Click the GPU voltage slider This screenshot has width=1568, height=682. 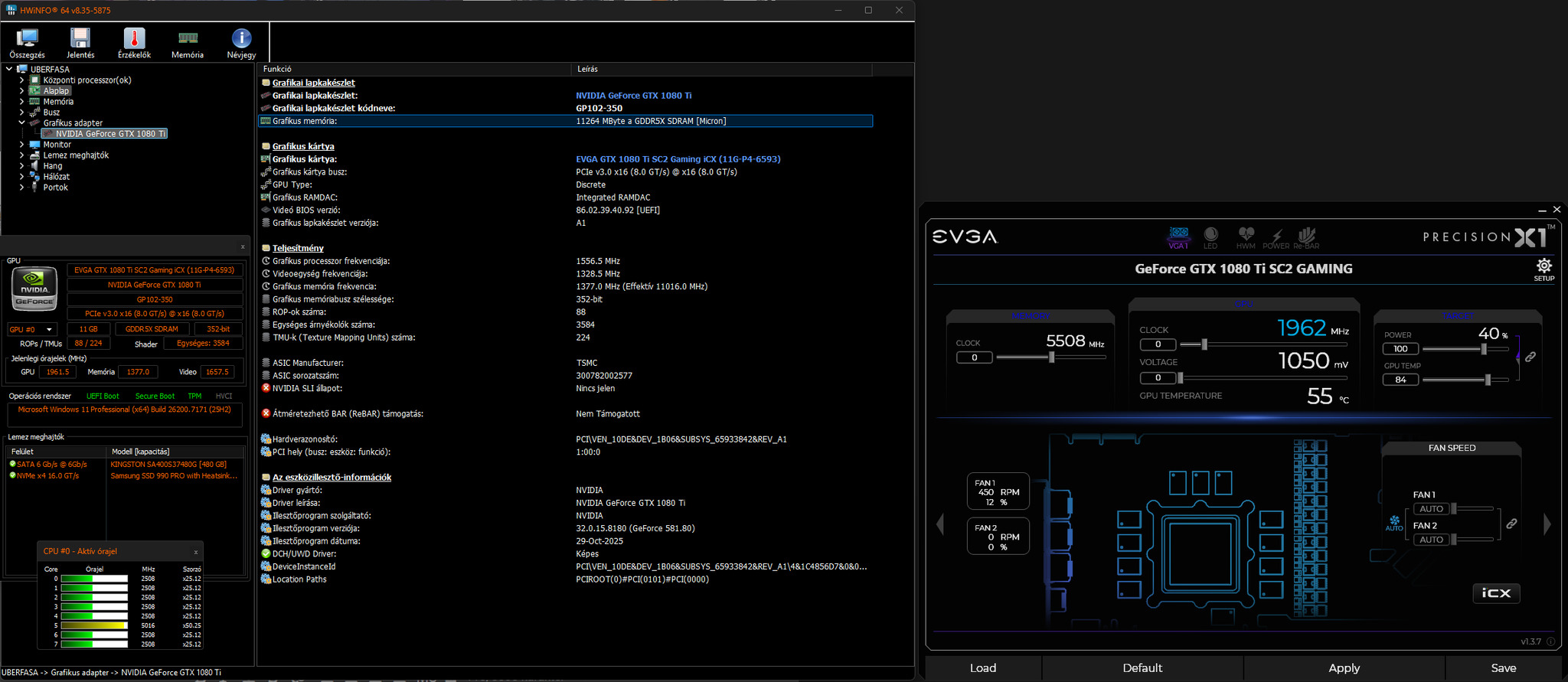click(x=1263, y=377)
